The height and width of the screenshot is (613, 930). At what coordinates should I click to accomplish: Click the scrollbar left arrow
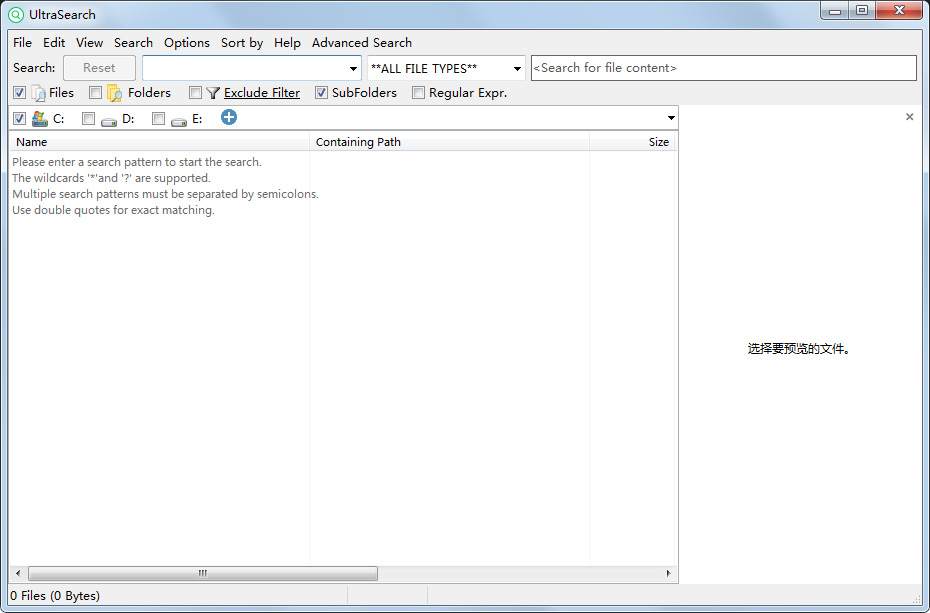click(18, 573)
